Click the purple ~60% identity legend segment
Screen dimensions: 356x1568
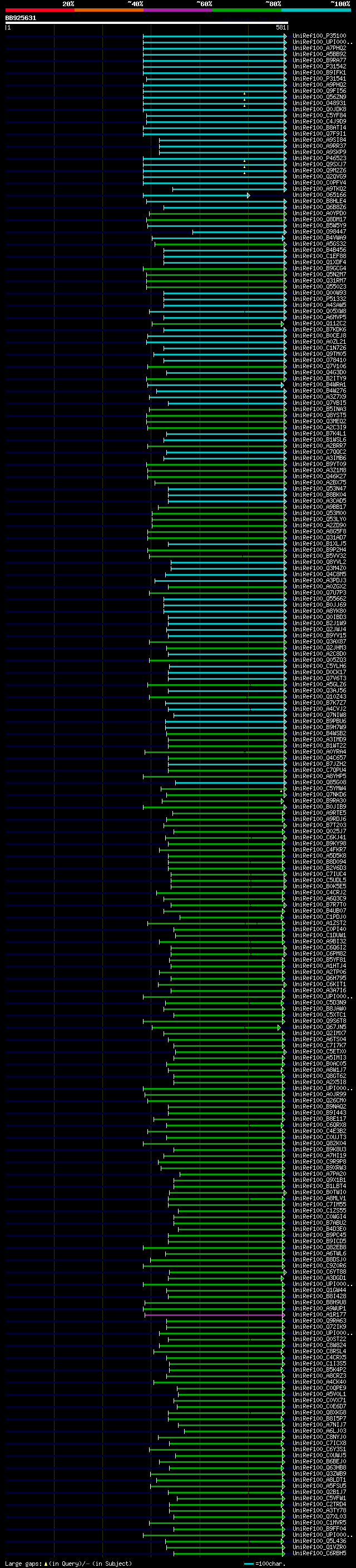[x=179, y=10]
